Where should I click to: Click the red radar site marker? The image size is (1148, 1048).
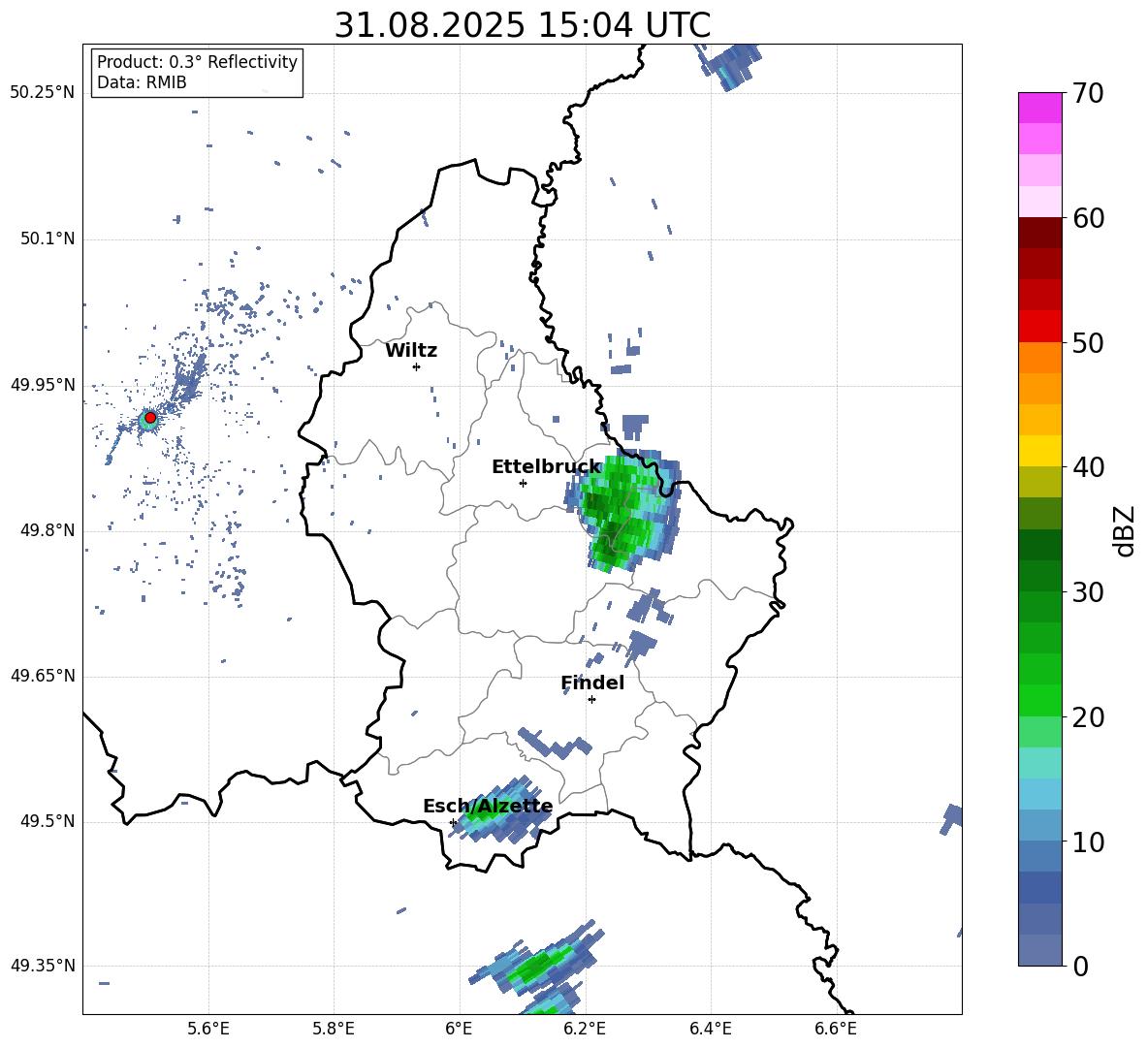150,418
